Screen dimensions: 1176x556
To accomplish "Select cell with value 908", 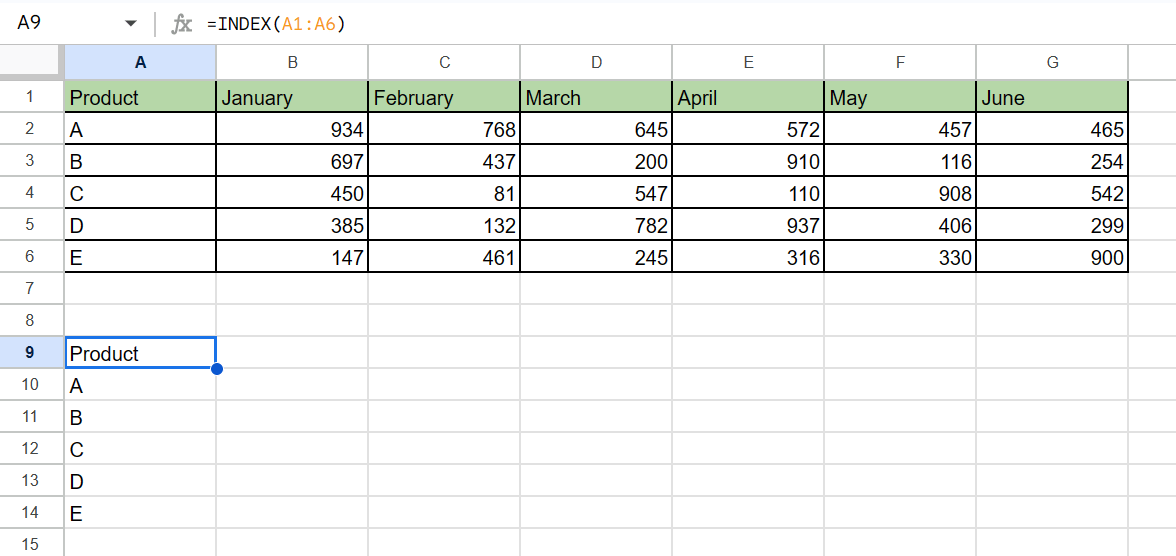I will pos(900,193).
